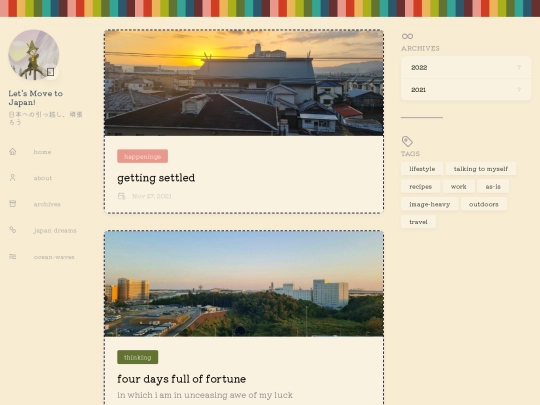
Task: Open the japan dreams link
Action: pos(55,230)
